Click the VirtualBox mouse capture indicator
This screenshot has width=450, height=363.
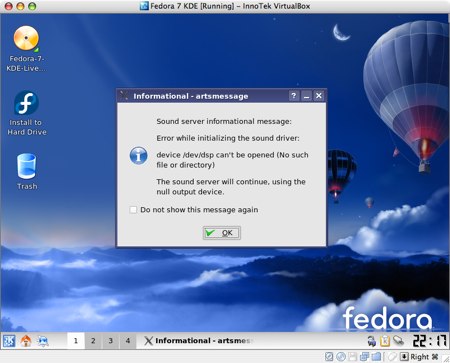click(x=391, y=357)
